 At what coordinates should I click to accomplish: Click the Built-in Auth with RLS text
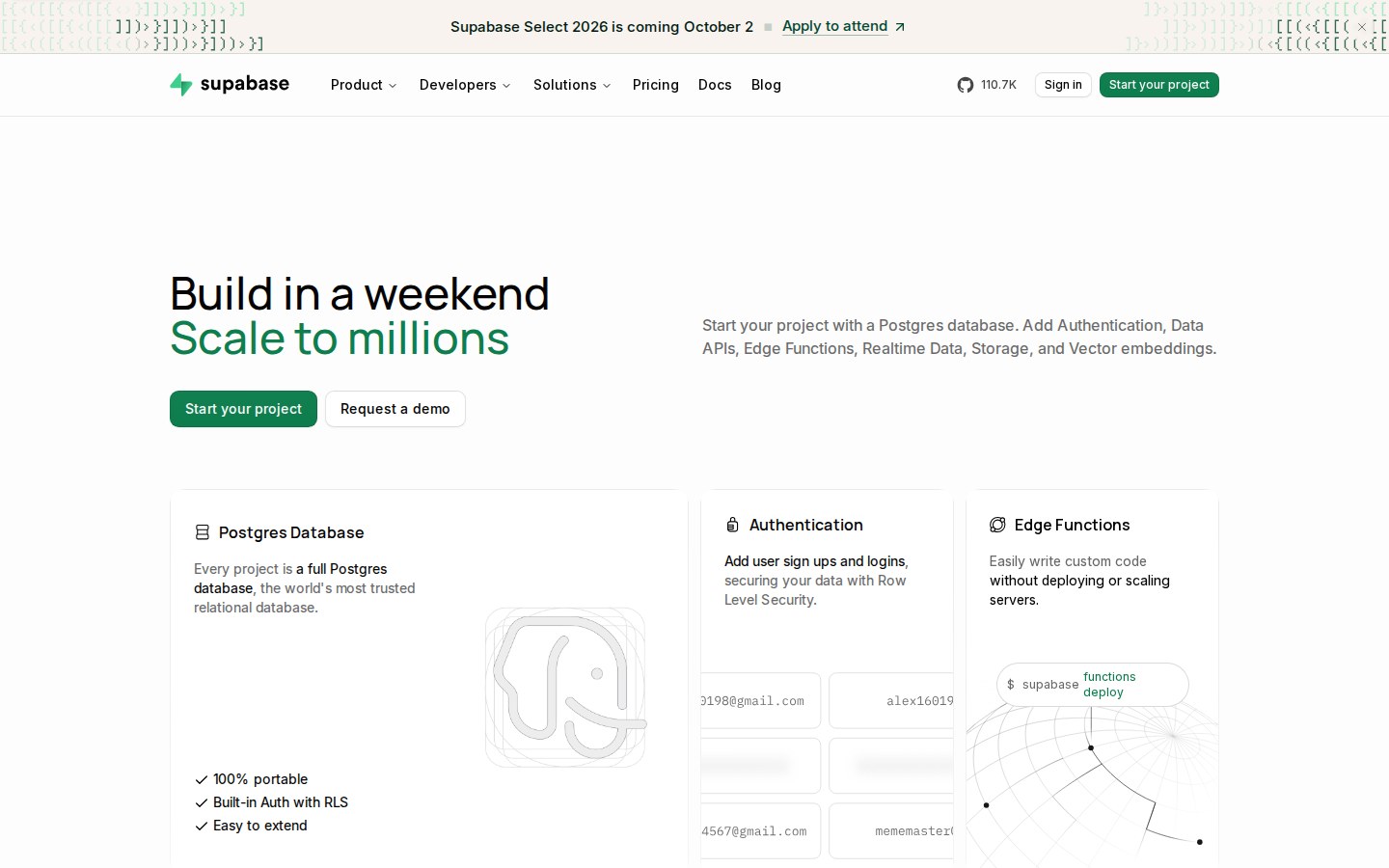tap(281, 802)
